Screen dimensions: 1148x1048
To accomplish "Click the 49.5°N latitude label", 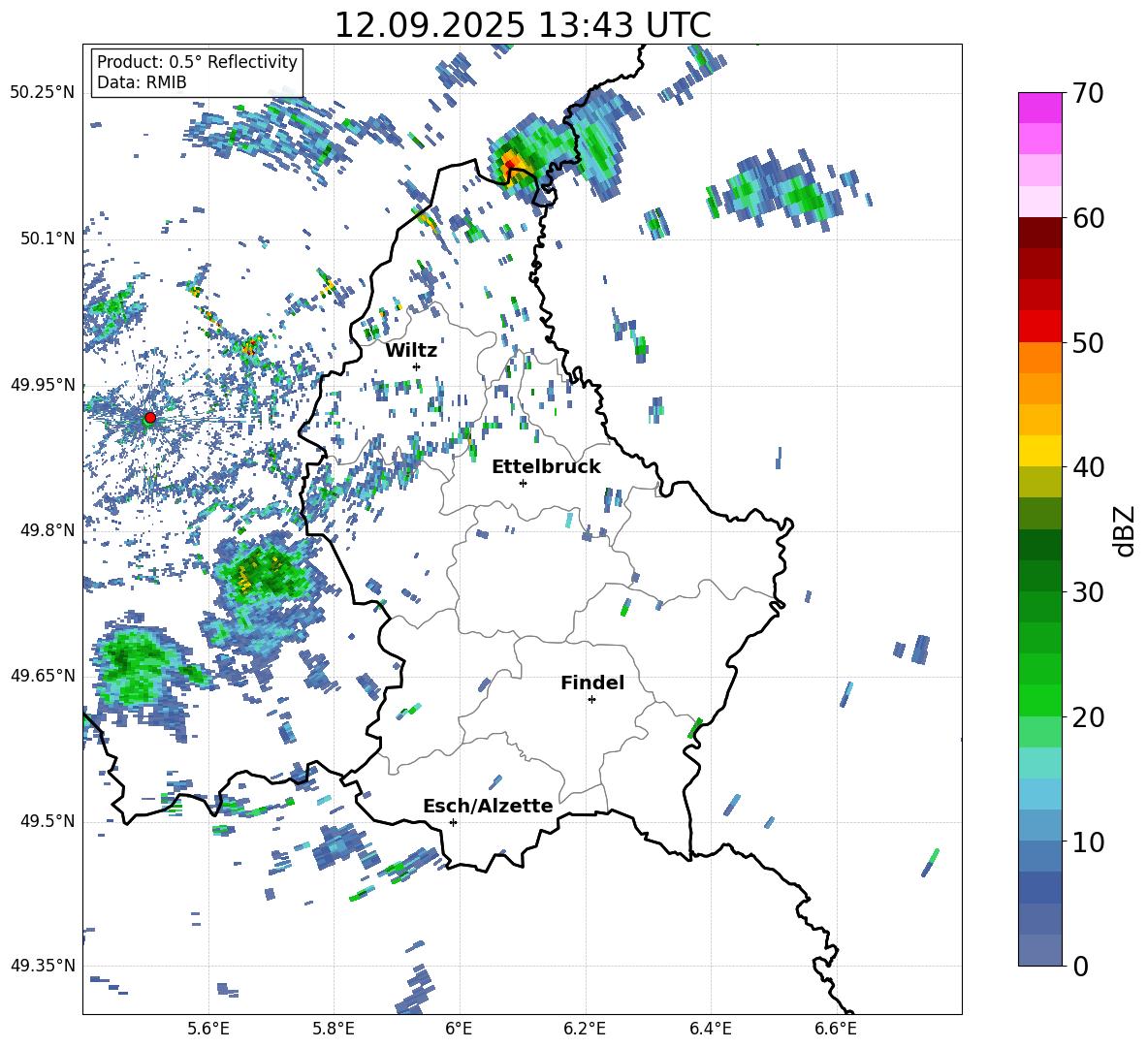I will pos(48,821).
